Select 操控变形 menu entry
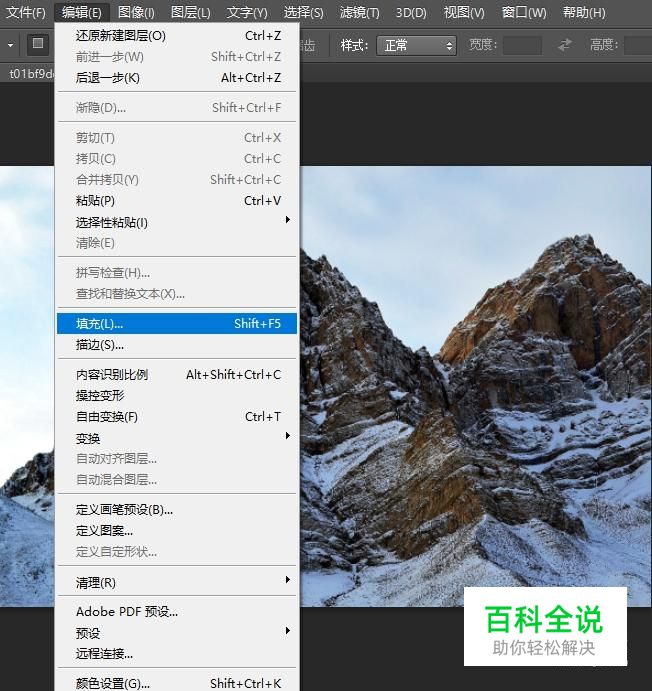652x691 pixels. coord(177,395)
